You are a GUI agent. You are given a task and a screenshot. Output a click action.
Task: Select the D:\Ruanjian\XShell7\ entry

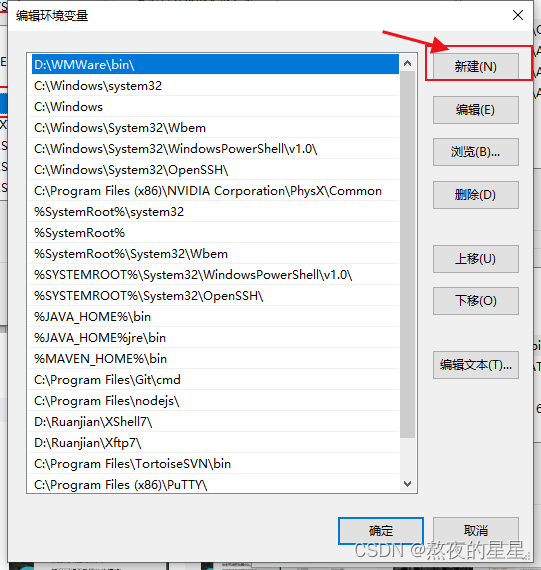point(214,422)
